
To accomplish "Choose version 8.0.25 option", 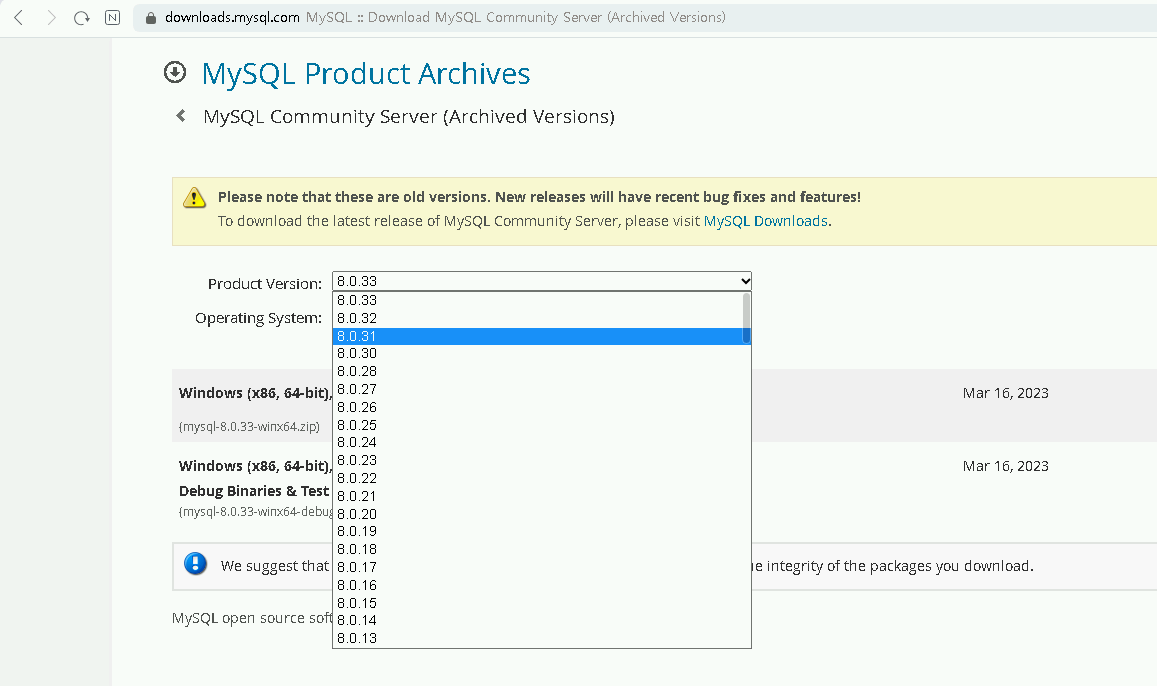I will pyautogui.click(x=537, y=425).
